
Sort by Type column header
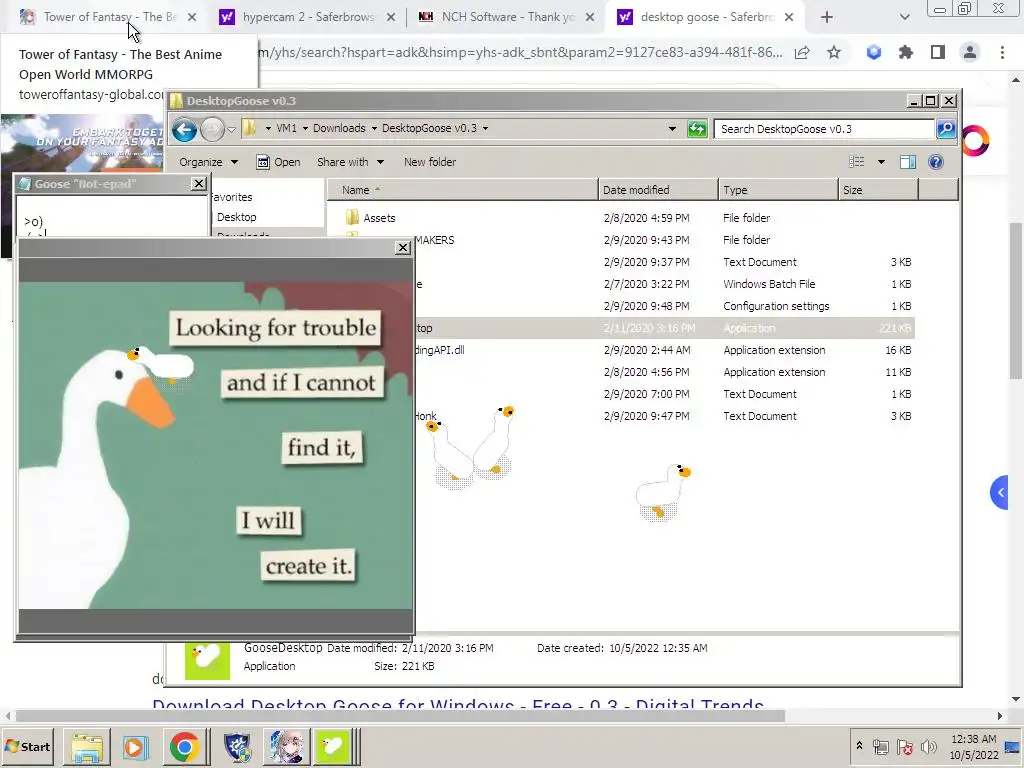click(x=778, y=190)
